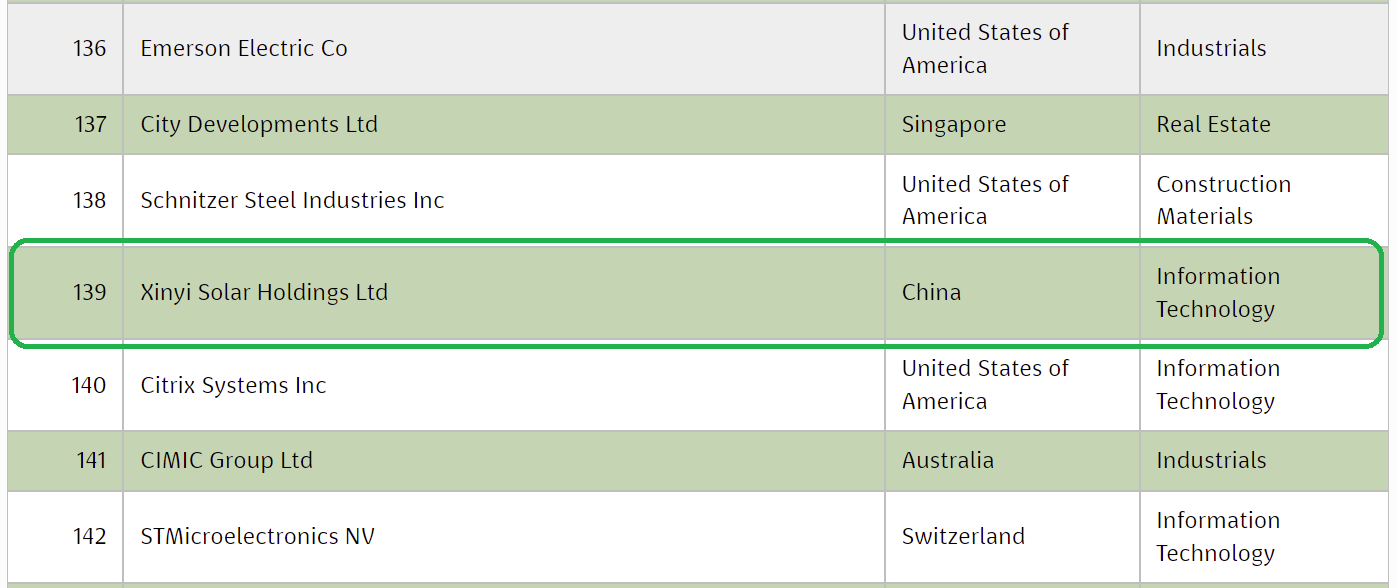The image size is (1397, 588).
Task: Select CIMIC Group Ltd company name
Action: click(x=226, y=461)
